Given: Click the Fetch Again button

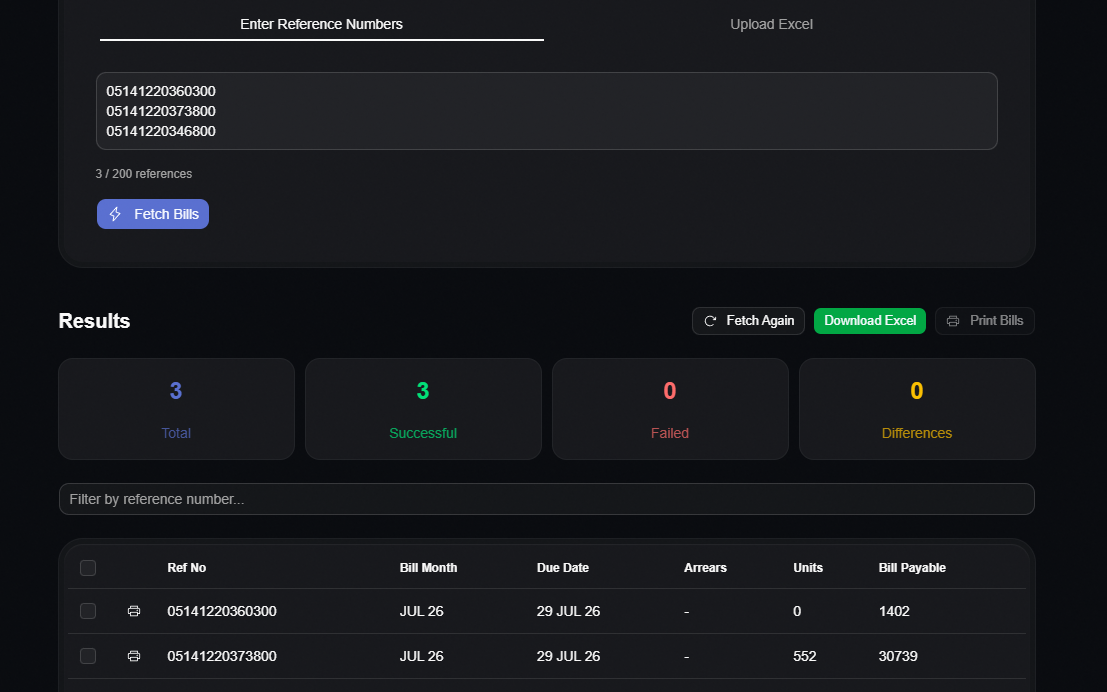Looking at the screenshot, I should [748, 321].
